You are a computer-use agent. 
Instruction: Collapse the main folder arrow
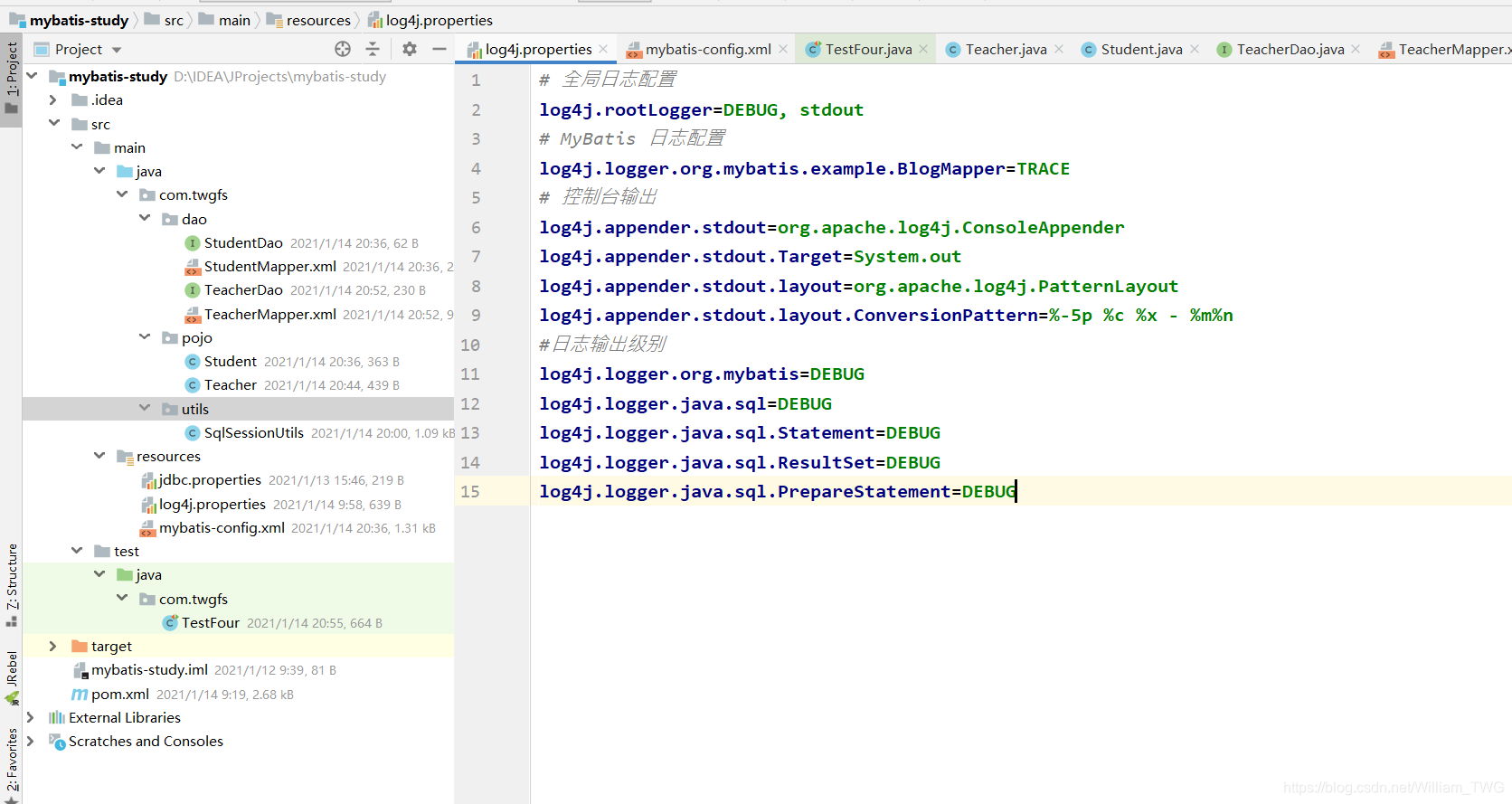point(77,147)
